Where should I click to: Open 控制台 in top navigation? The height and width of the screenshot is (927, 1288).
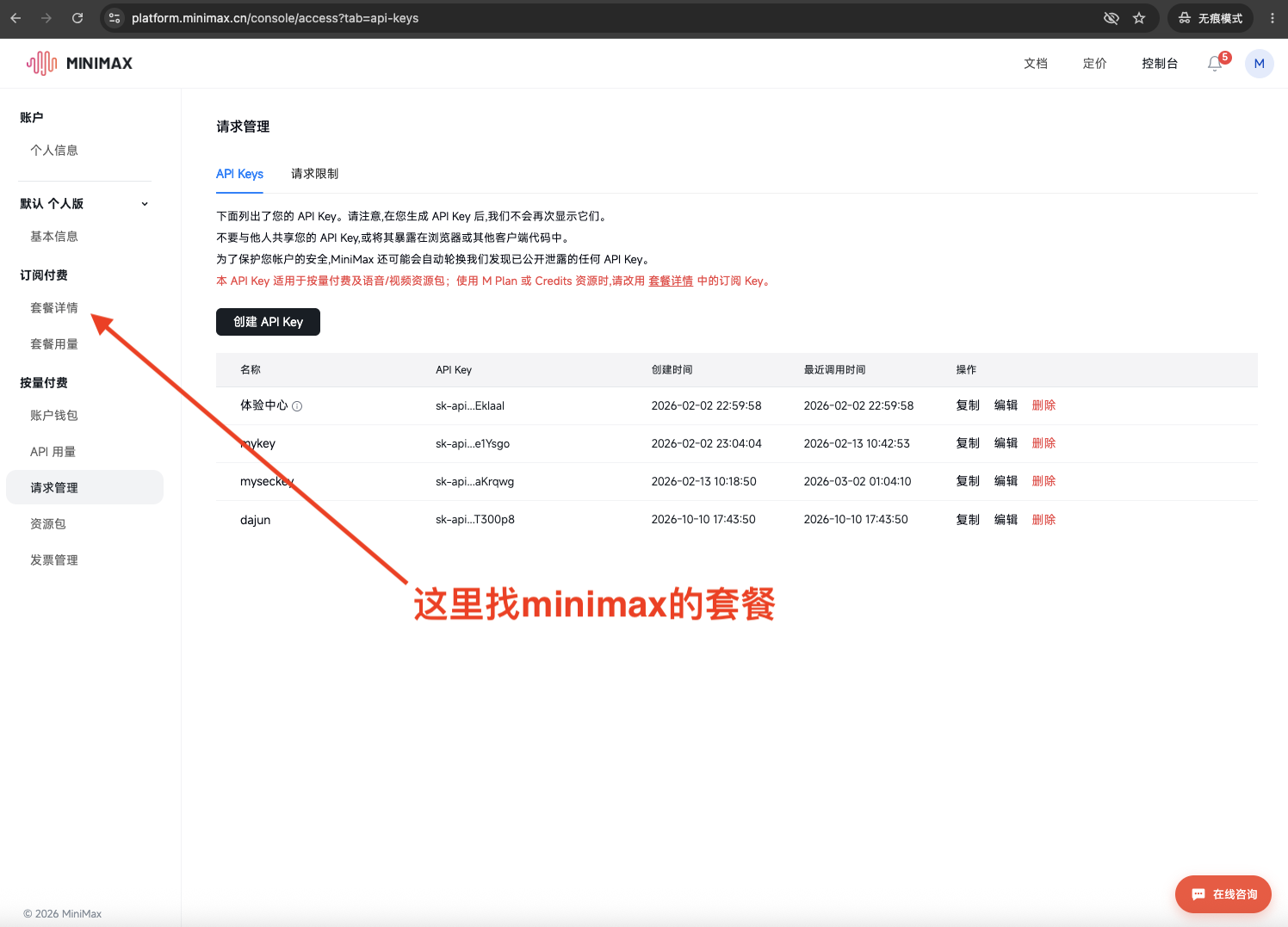(x=1160, y=63)
